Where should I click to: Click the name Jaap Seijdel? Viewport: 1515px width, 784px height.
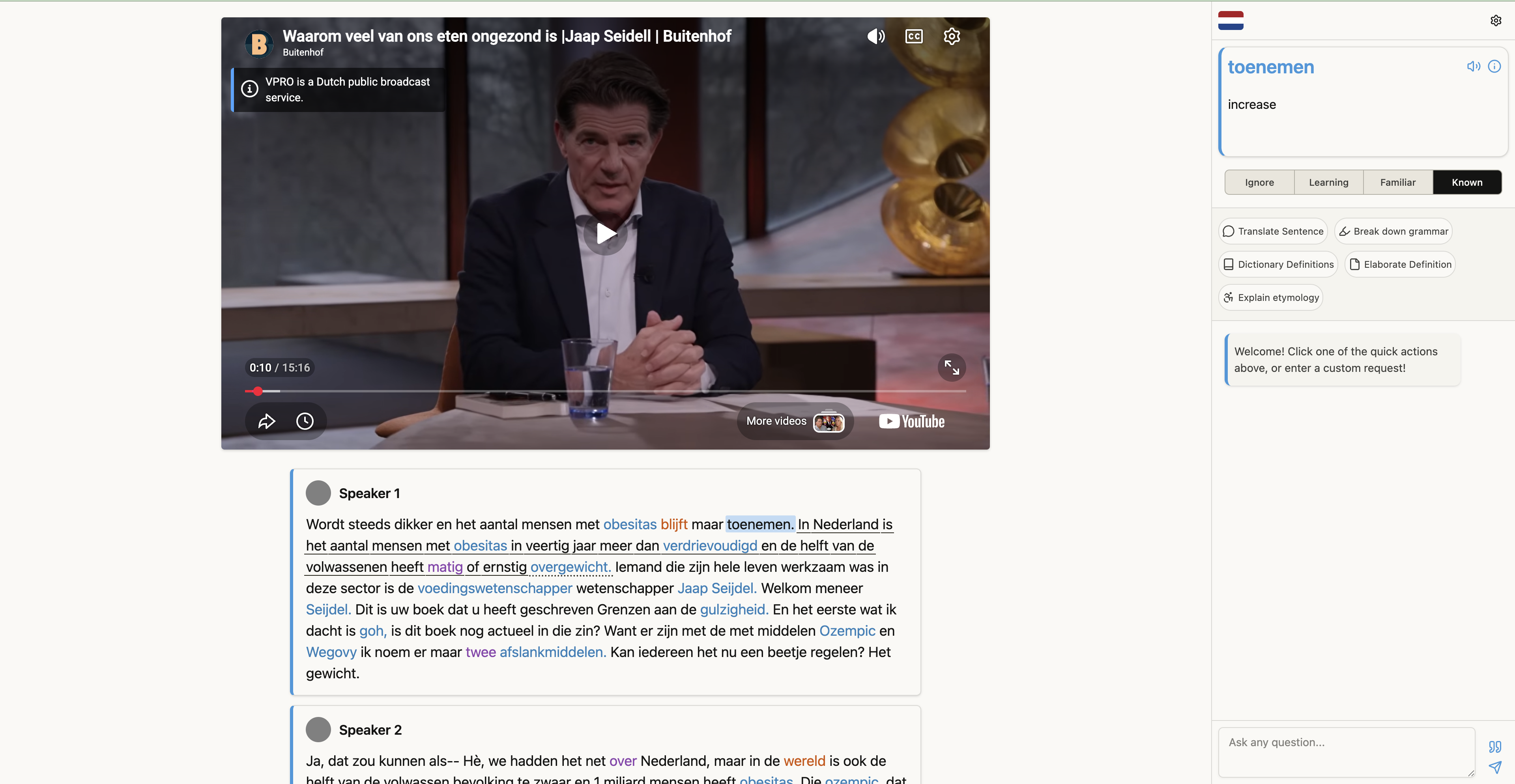coord(717,588)
